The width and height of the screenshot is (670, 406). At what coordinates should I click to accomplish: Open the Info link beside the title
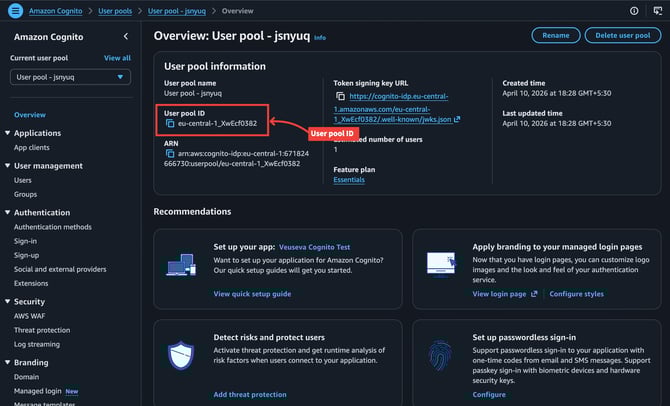tap(320, 38)
